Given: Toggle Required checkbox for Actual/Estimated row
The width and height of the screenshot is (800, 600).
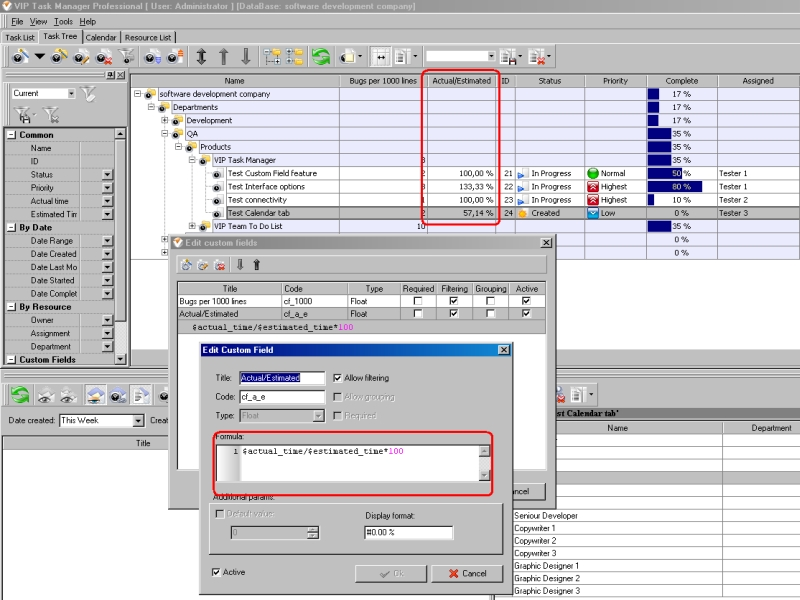Looking at the screenshot, I should pos(418,314).
